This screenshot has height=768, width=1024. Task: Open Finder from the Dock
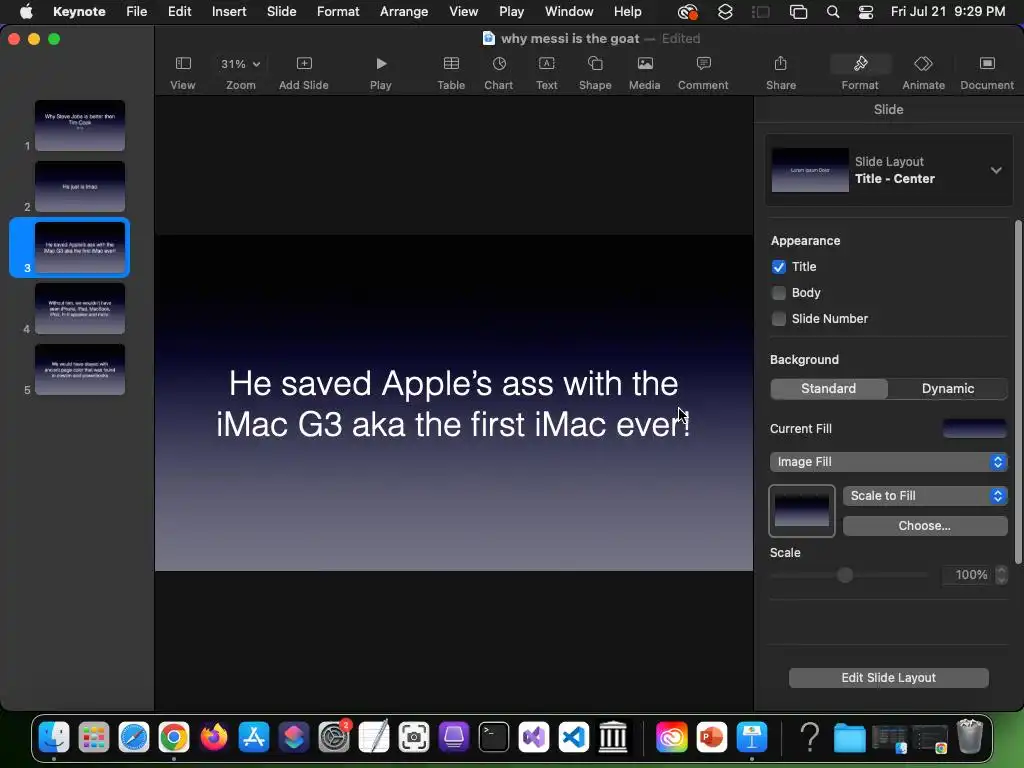click(54, 737)
